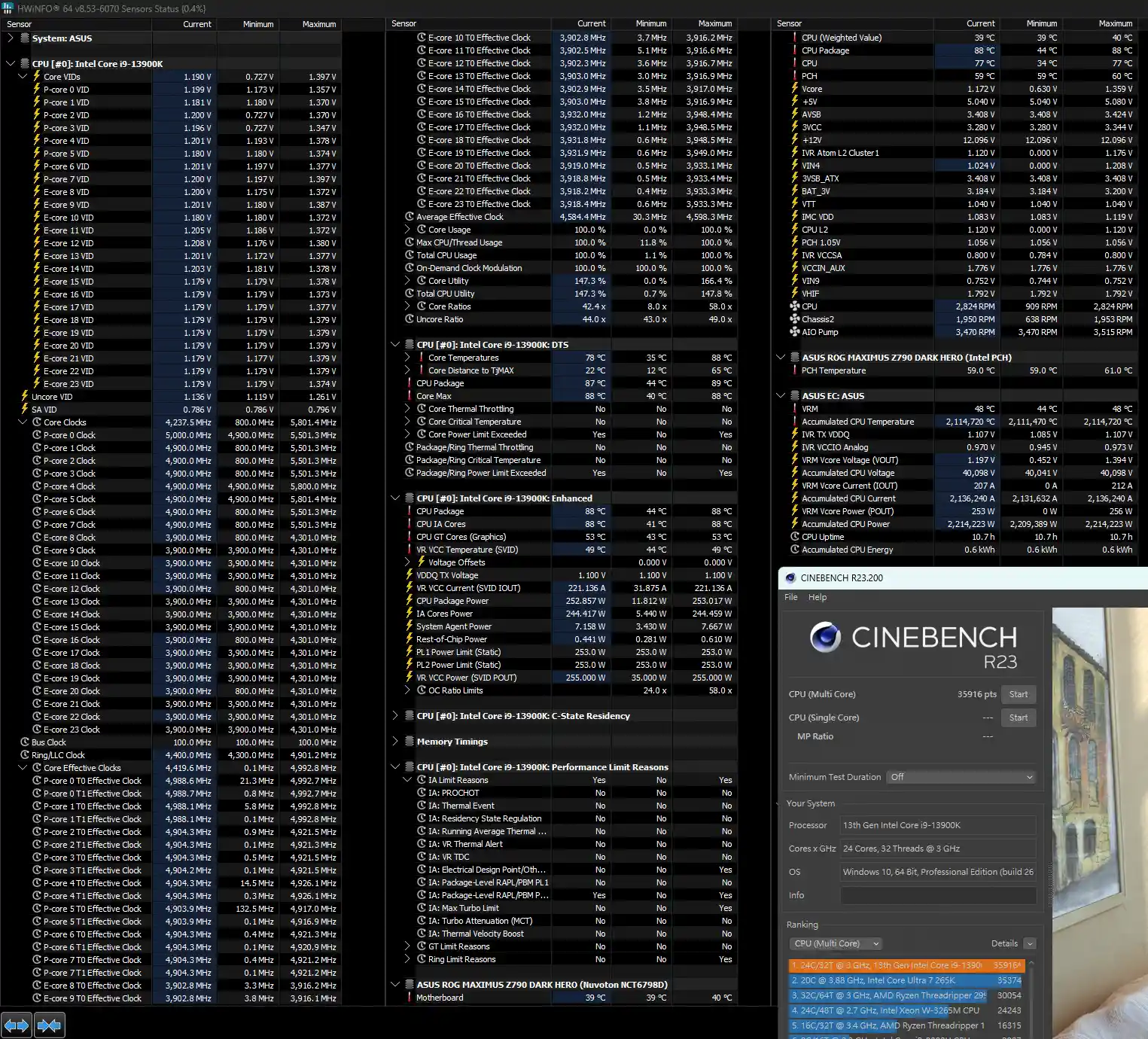Click the chip icon beside ASUS EC: ASUS
Image resolution: width=1148 pixels, height=1039 pixels.
point(795,396)
